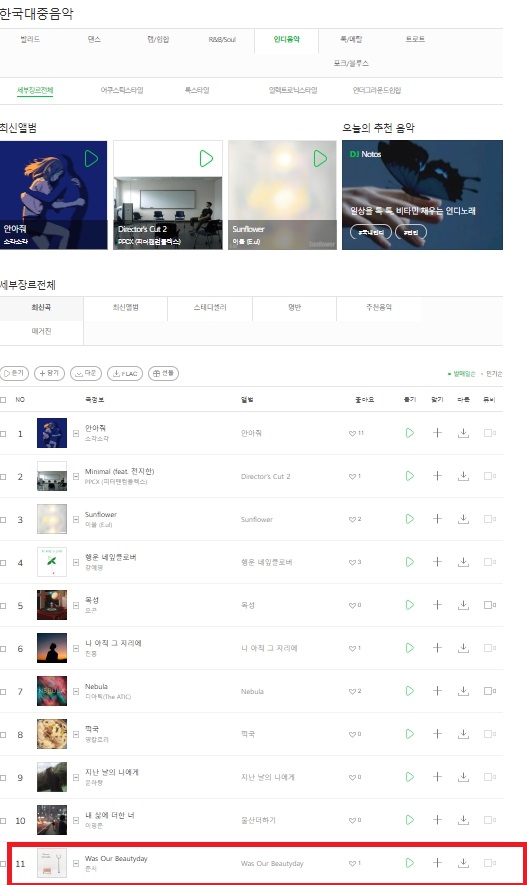Screen dimensions: 527x885
Task: Tick the select-all checkbox beside NO header
Action: (3, 400)
